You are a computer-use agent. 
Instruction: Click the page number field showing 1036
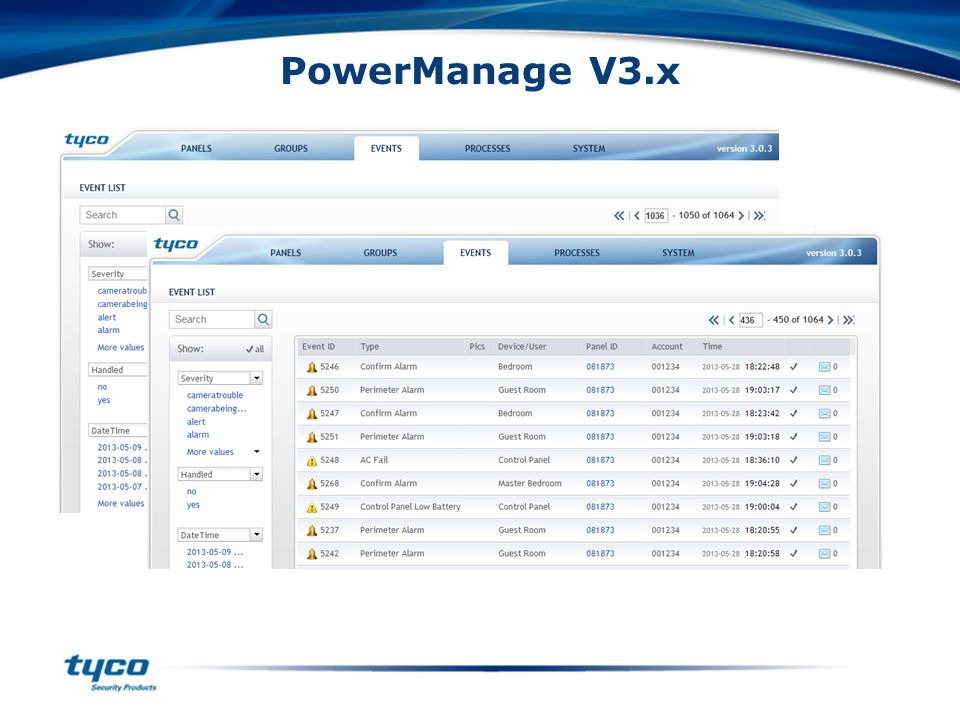pyautogui.click(x=656, y=216)
